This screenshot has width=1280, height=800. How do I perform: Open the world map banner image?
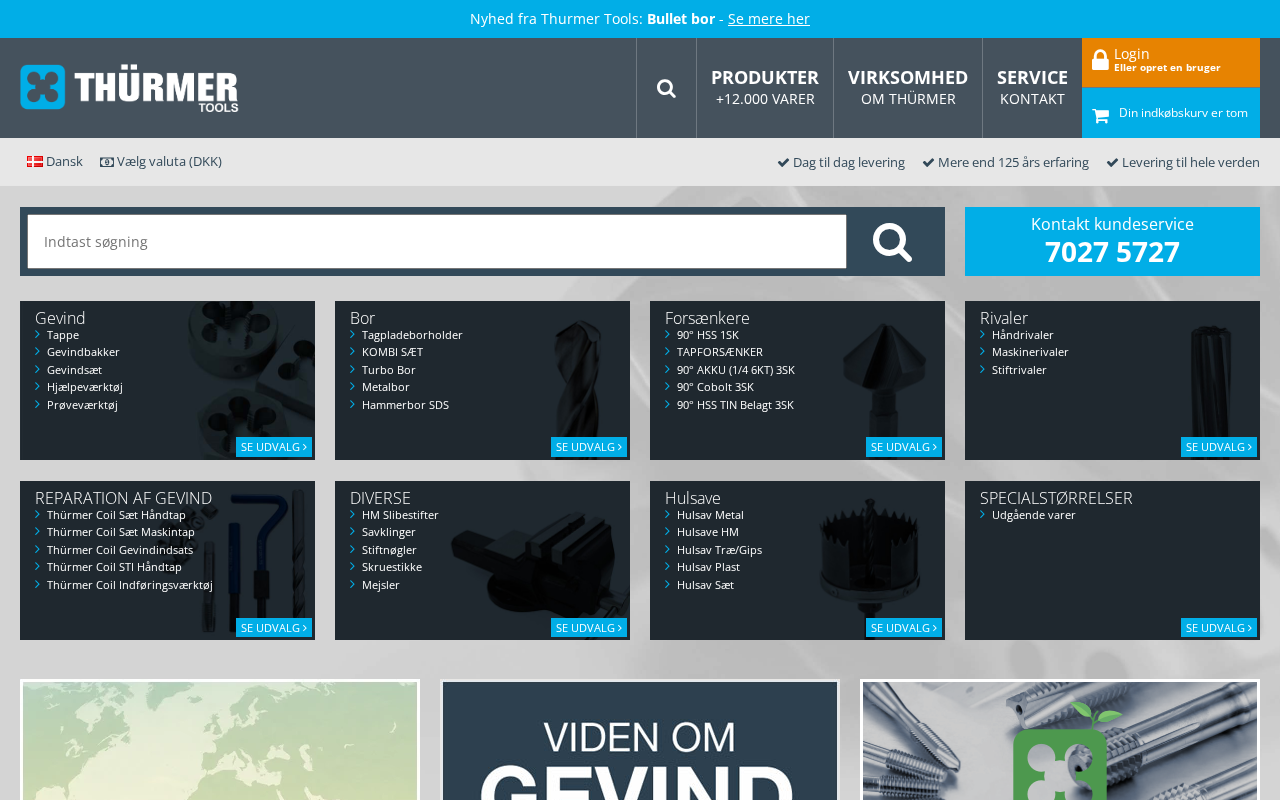(220, 740)
